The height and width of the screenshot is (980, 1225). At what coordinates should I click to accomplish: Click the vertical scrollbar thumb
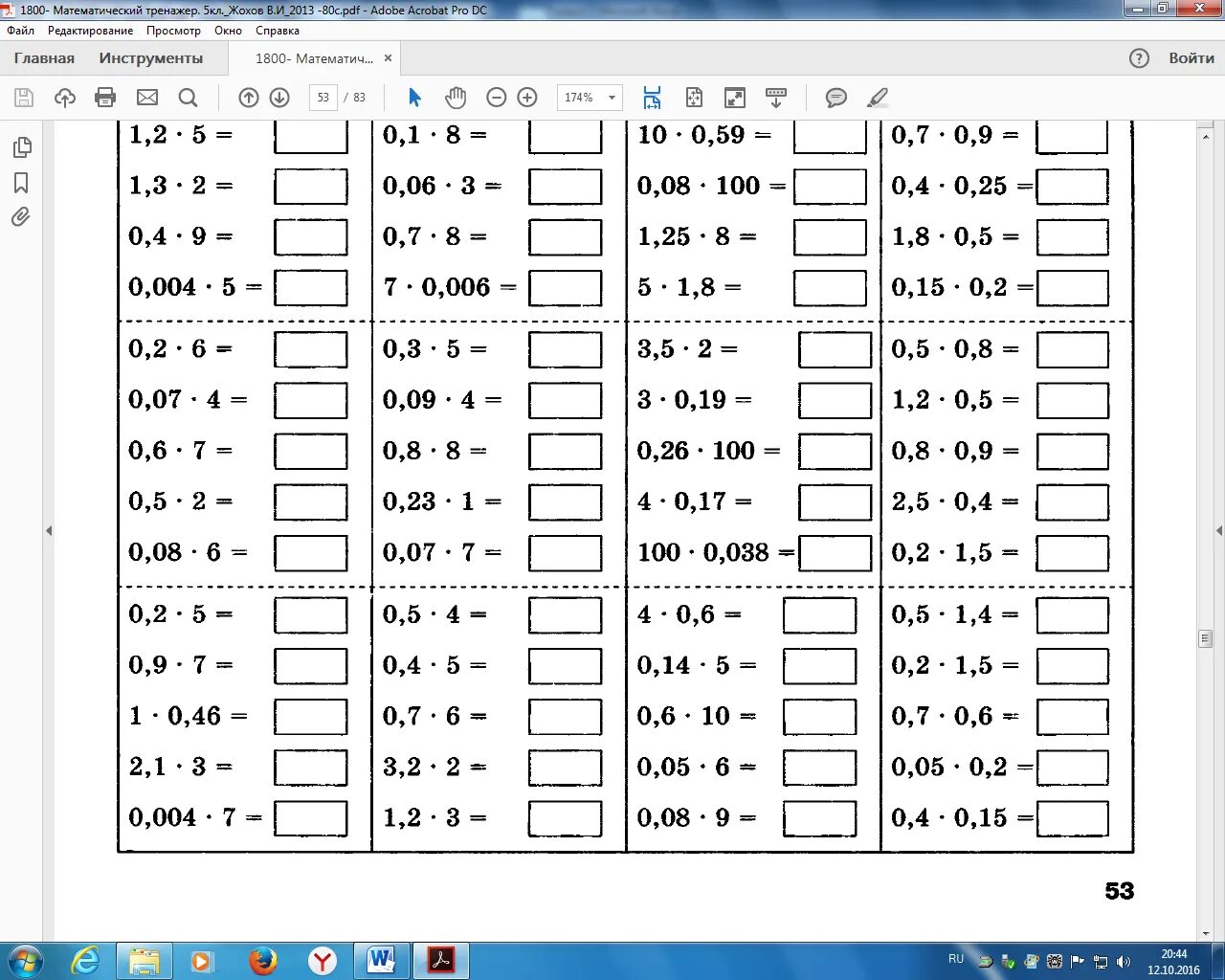pos(1205,638)
